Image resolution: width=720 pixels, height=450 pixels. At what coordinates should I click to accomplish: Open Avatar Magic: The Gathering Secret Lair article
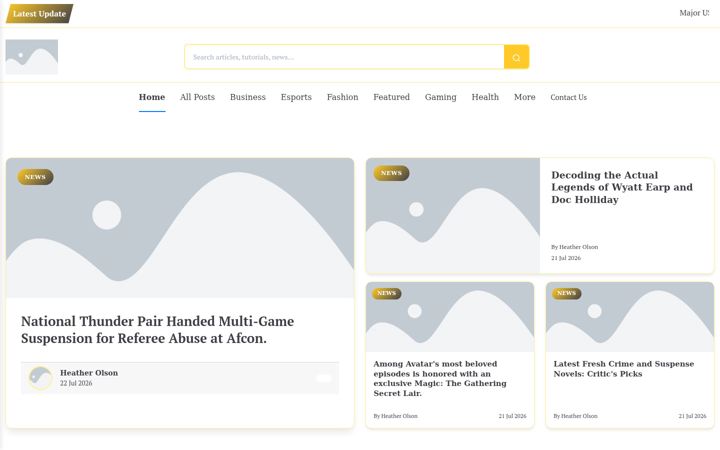pos(440,378)
